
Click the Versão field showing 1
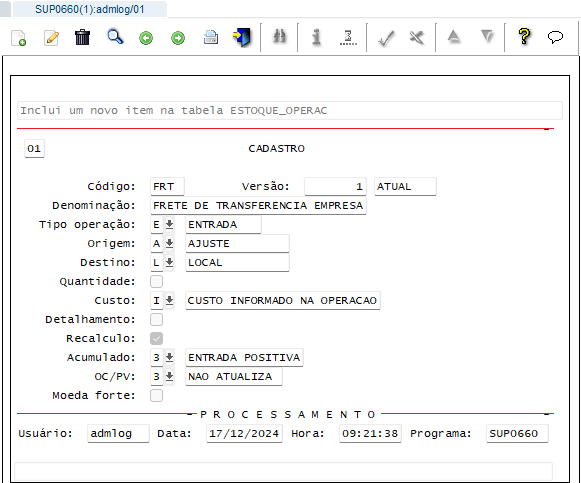(335, 186)
